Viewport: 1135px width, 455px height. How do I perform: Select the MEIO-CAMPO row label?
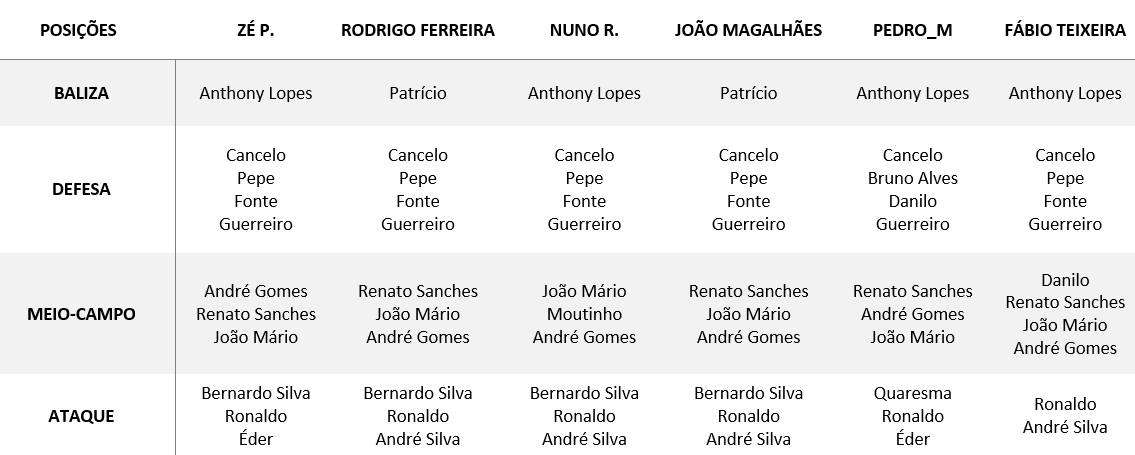click(81, 314)
